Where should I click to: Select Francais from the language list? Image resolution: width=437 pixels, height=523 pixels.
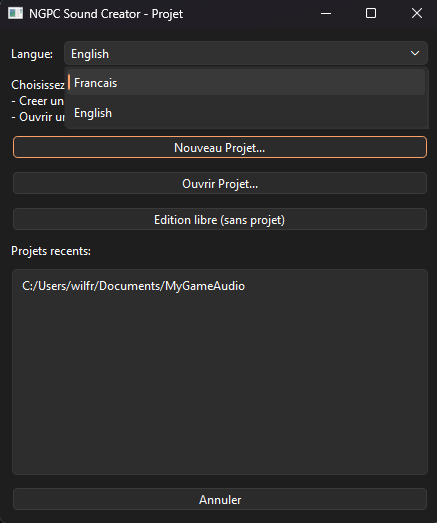(246, 83)
